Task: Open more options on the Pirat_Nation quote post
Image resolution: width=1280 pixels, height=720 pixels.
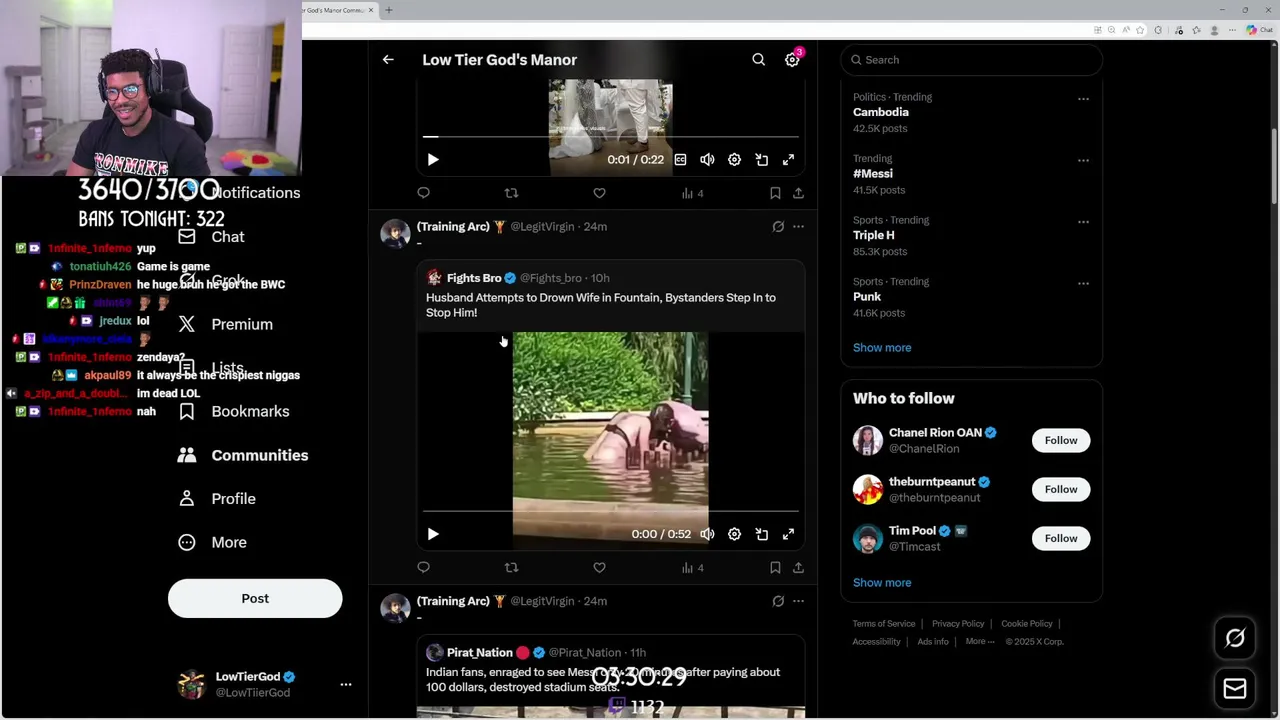Action: click(x=798, y=601)
